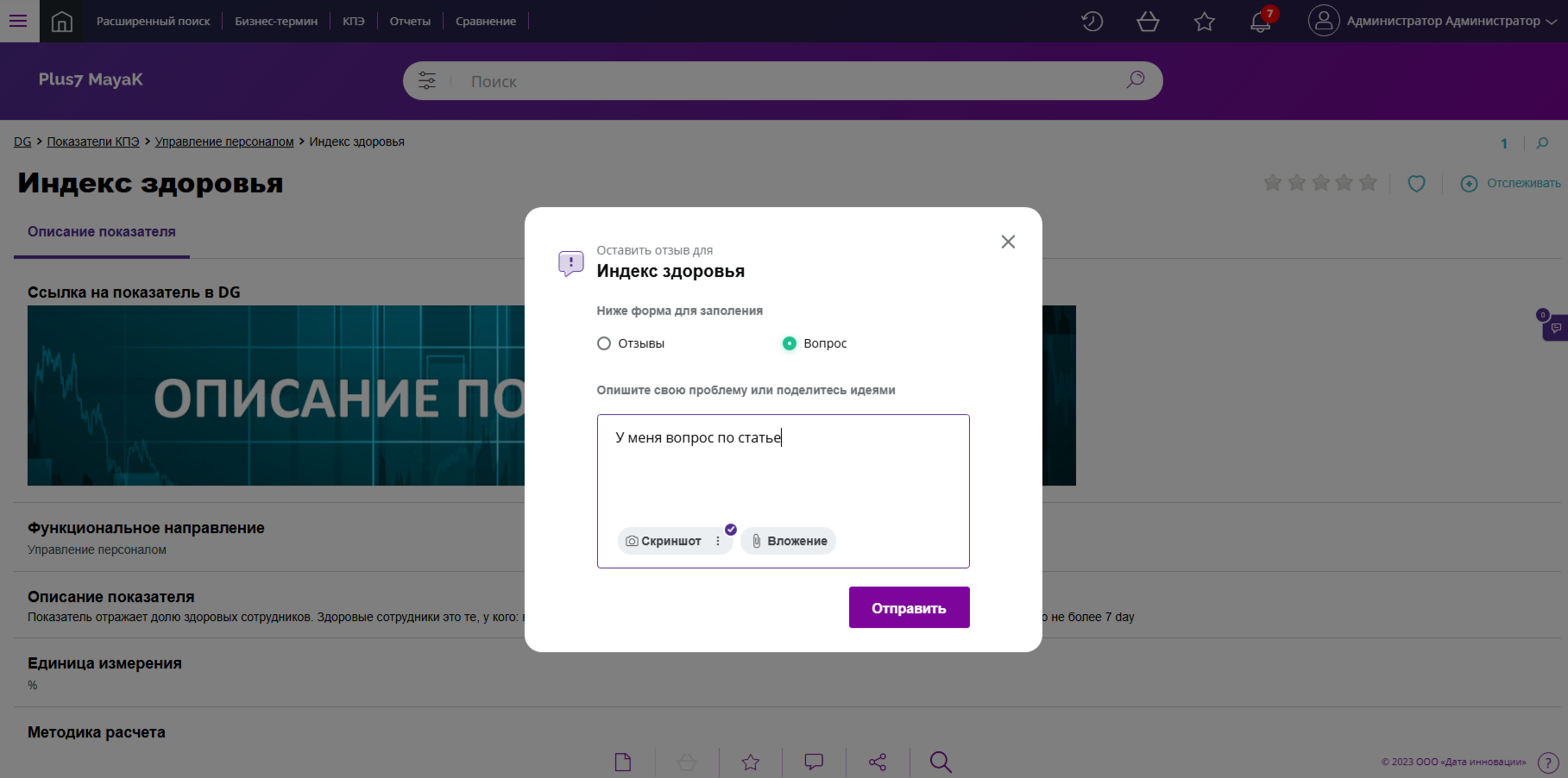Click the search filter settings icon

(427, 81)
